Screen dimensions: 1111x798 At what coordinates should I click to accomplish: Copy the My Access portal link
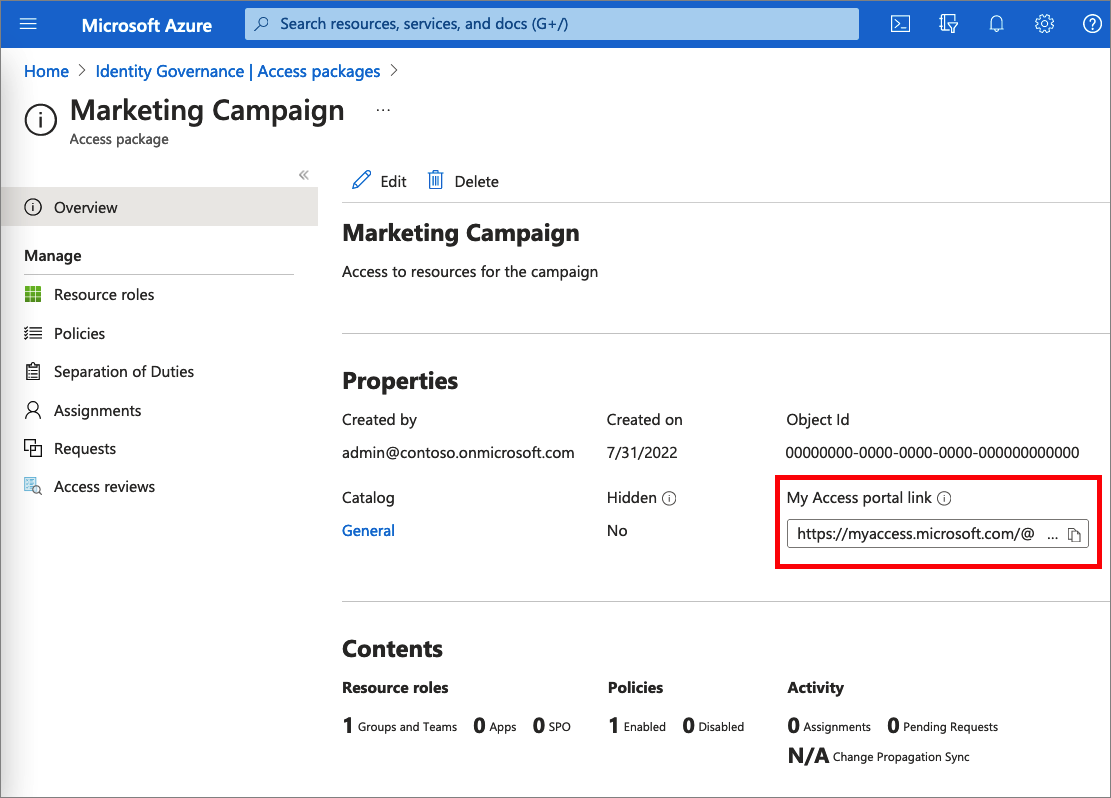pyautogui.click(x=1075, y=534)
